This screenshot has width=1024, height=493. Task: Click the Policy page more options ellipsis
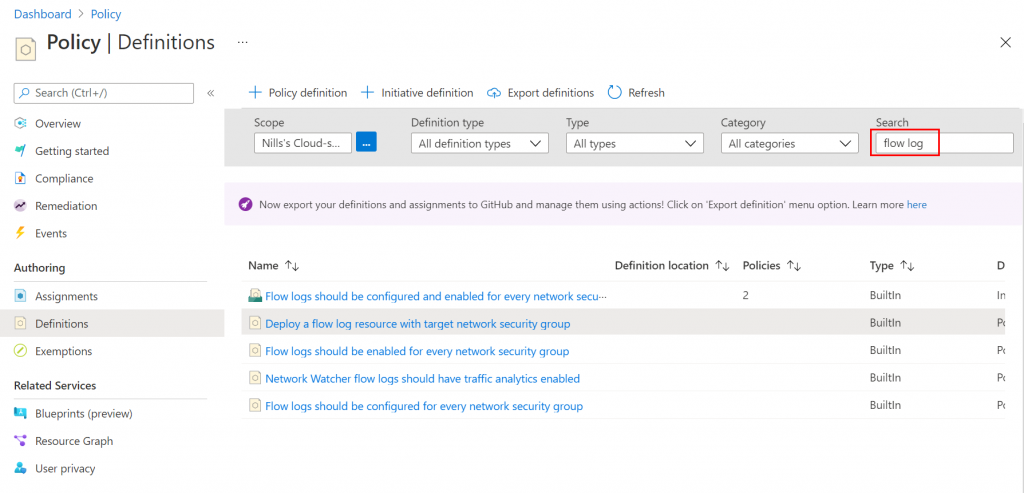241,42
